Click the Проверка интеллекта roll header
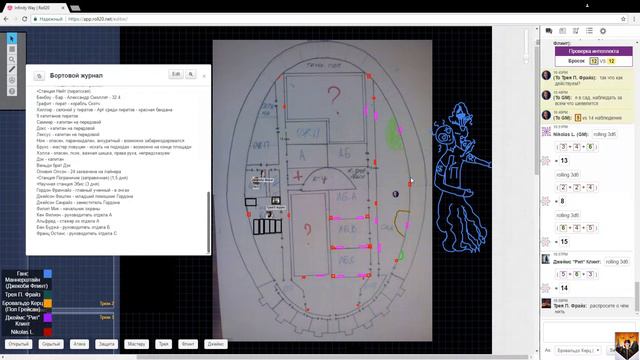The width and height of the screenshot is (640, 360). 593,51
